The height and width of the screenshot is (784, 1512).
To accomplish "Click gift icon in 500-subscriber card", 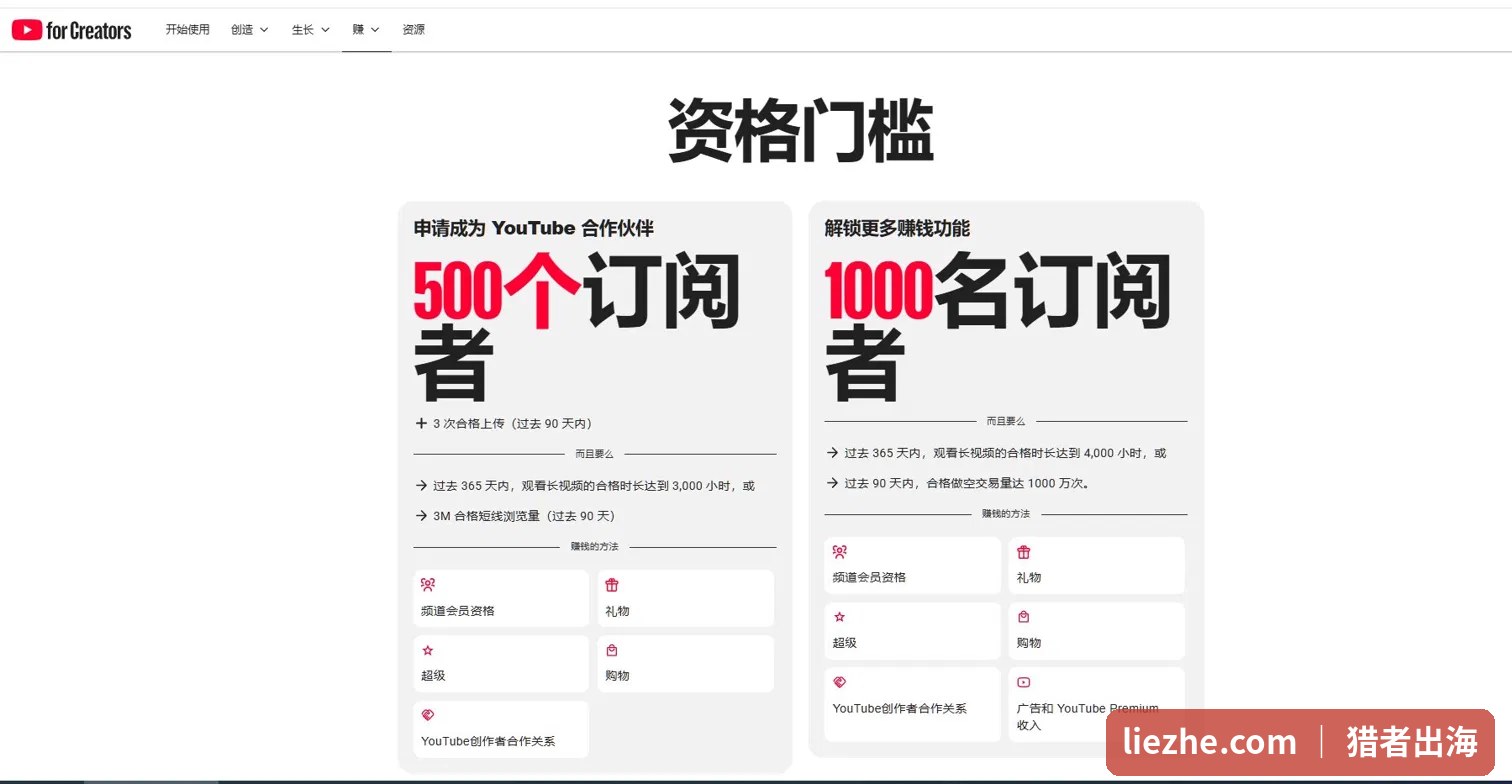I will pyautogui.click(x=612, y=585).
